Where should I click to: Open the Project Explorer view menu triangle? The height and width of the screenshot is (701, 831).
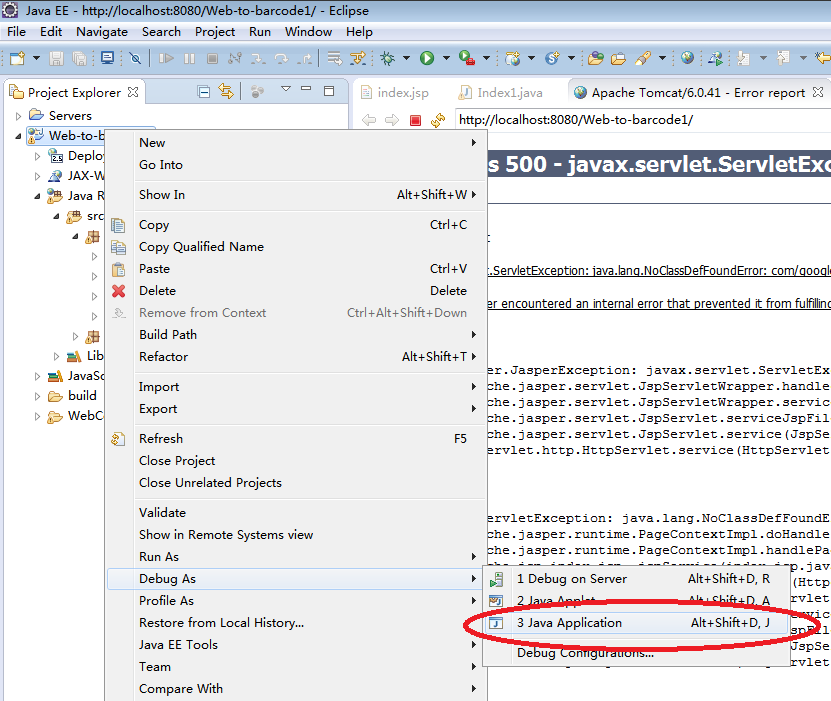(x=286, y=89)
